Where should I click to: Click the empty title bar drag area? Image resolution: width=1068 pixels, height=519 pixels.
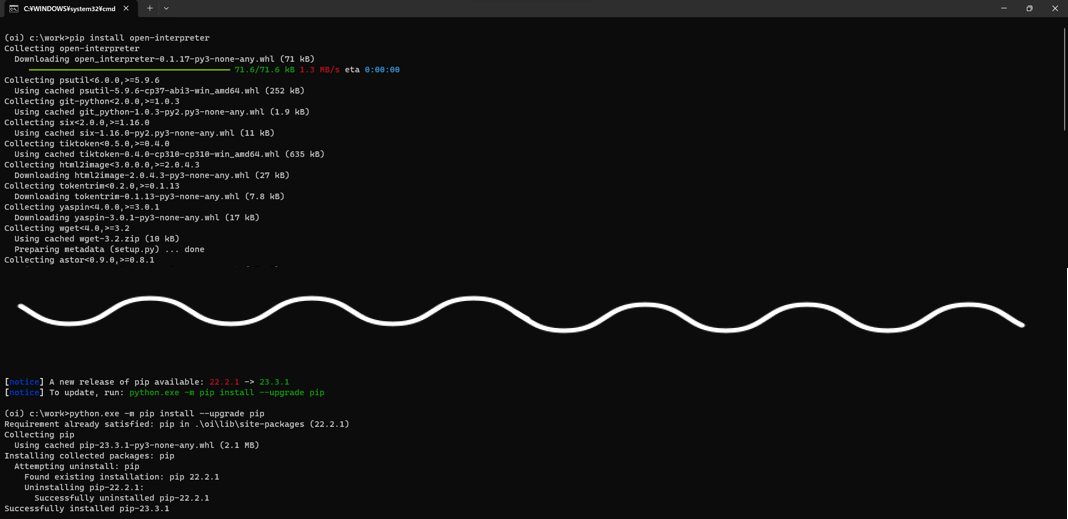(580, 8)
